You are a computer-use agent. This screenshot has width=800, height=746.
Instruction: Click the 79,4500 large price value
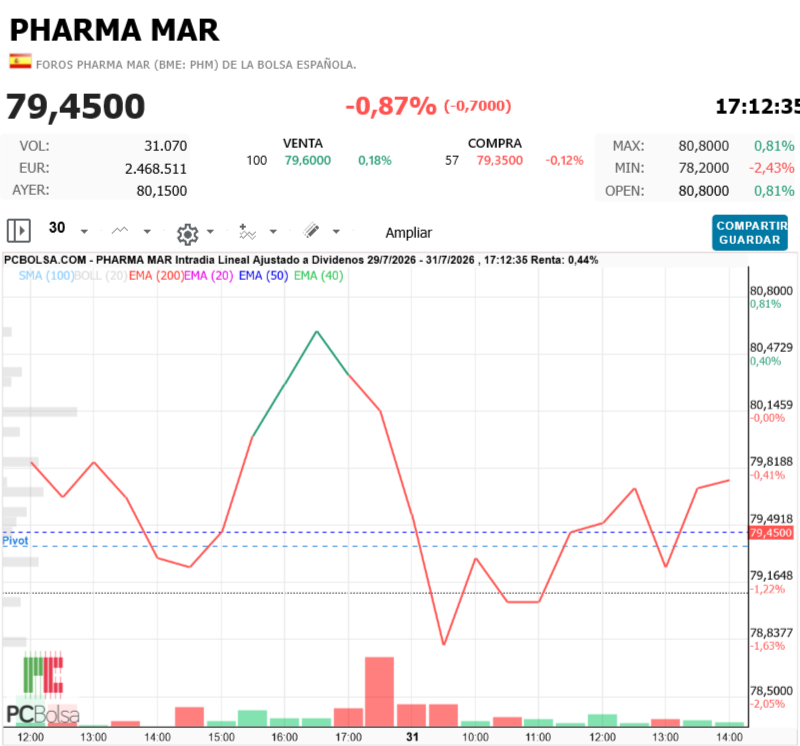point(76,107)
